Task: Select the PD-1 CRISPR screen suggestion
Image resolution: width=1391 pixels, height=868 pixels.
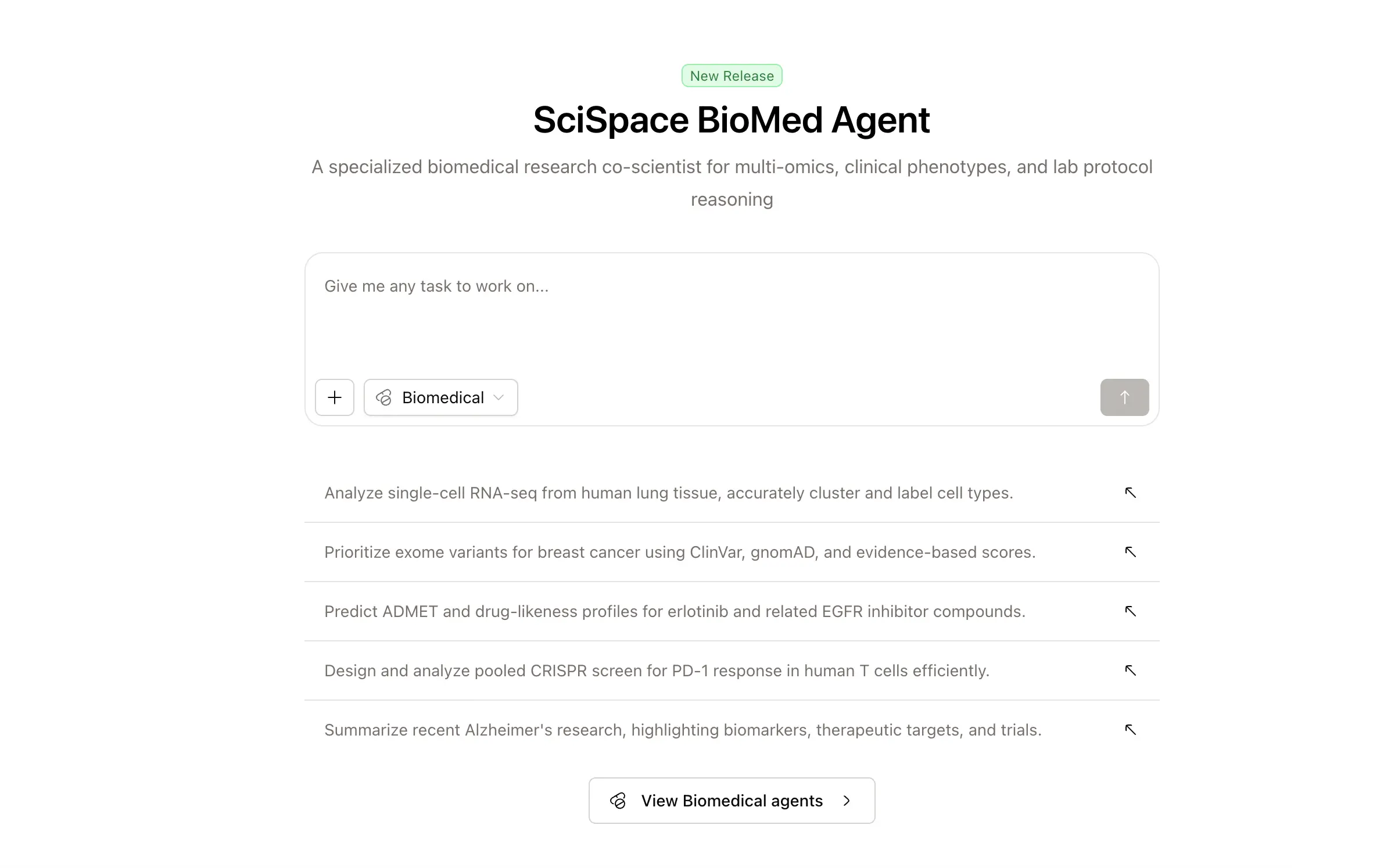Action: [656, 670]
